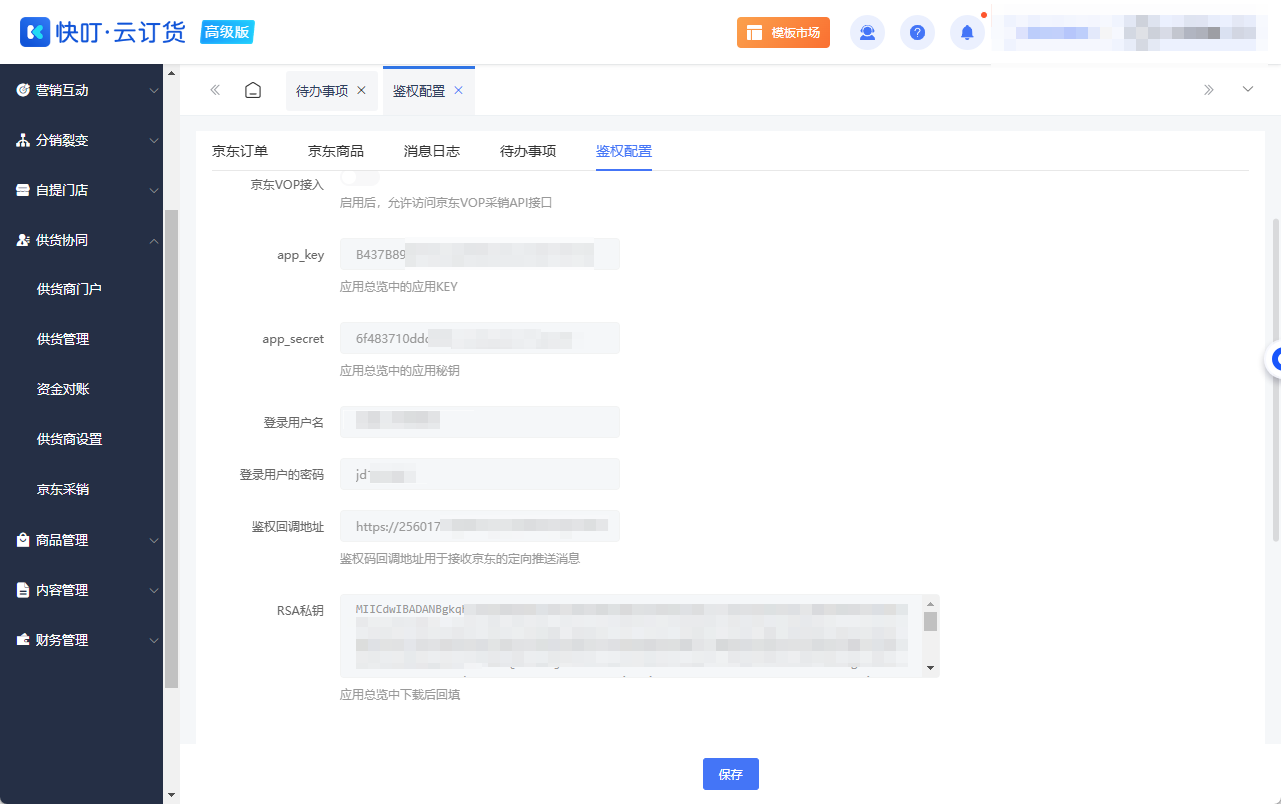Click the 供货协同 sidebar icon

(23, 240)
